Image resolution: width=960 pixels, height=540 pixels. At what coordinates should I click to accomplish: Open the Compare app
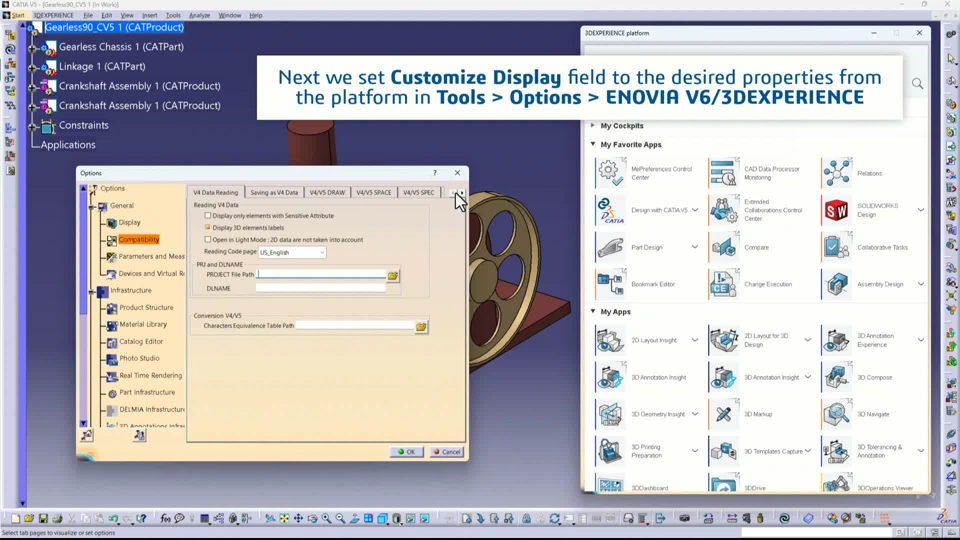tap(724, 247)
